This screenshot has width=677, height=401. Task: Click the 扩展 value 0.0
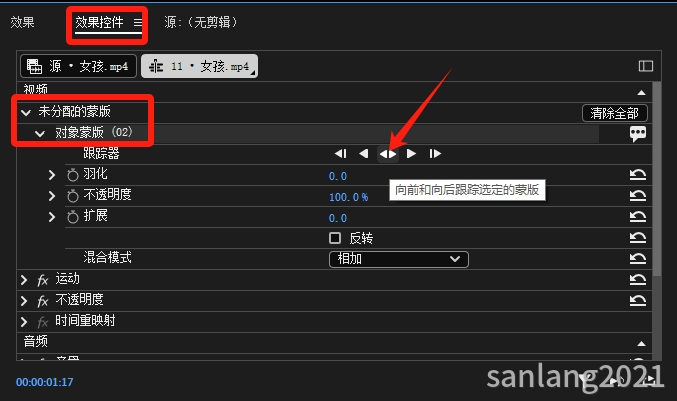pyautogui.click(x=338, y=218)
